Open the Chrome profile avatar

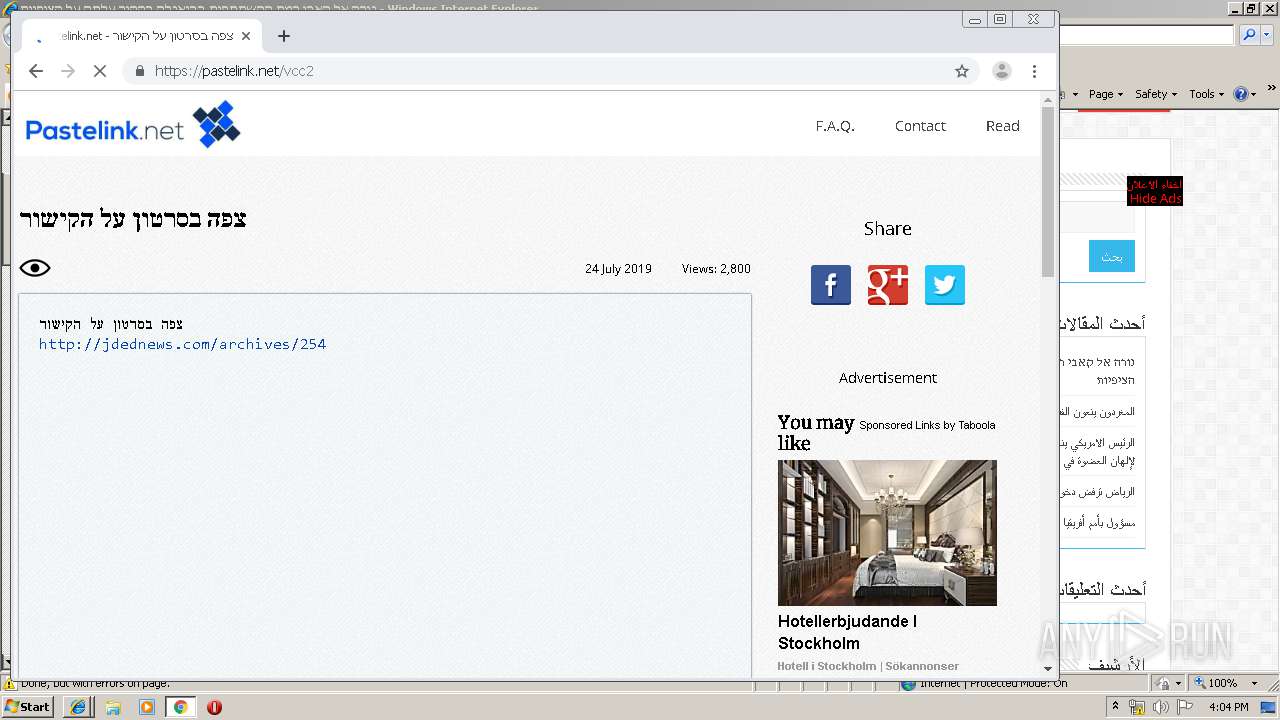click(1001, 71)
